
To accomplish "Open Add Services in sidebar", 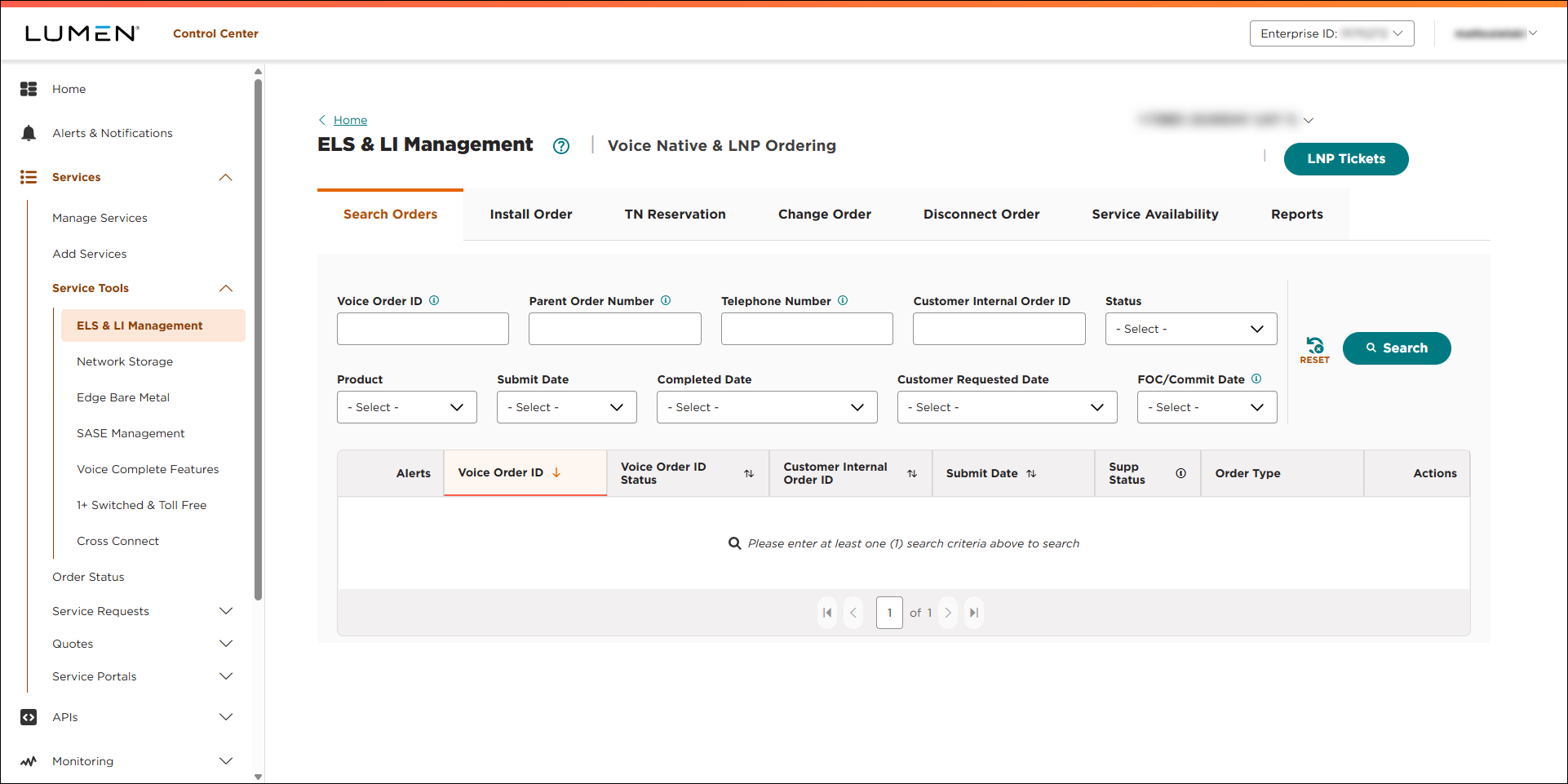I will pos(90,254).
